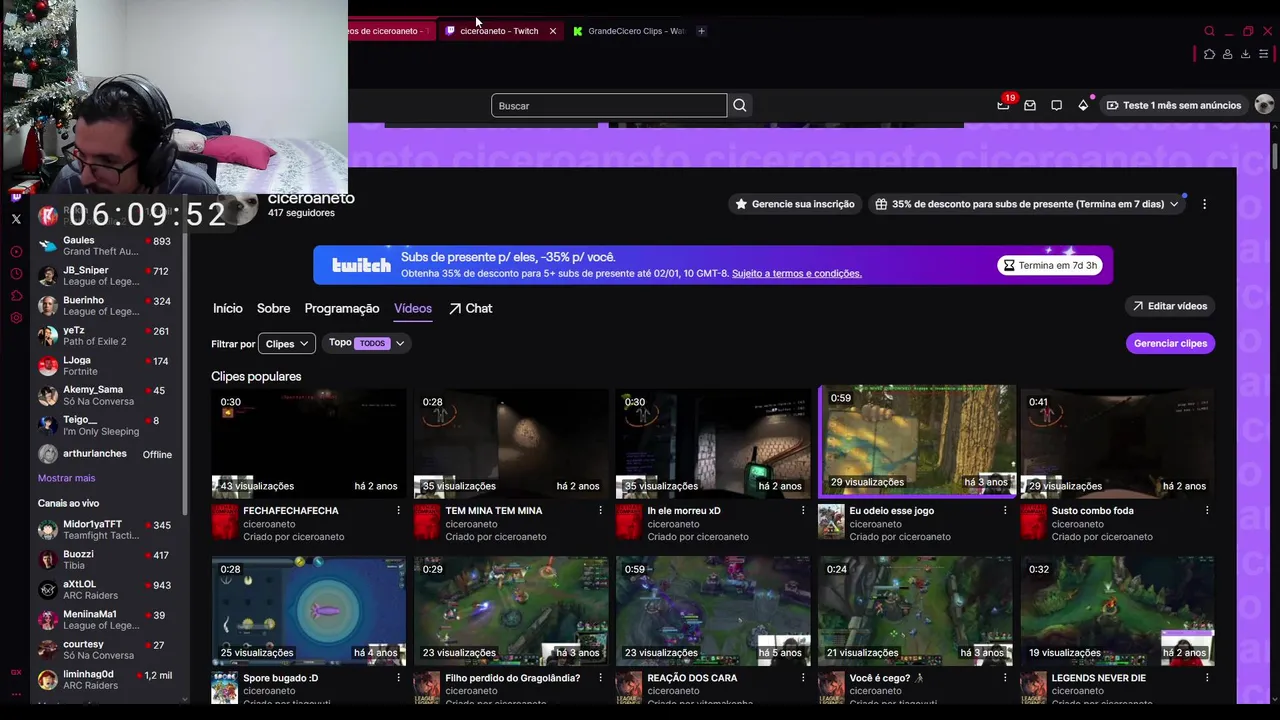Open the sidebar settings gear icon
This screenshot has height=720, width=1280.
pos(16,318)
